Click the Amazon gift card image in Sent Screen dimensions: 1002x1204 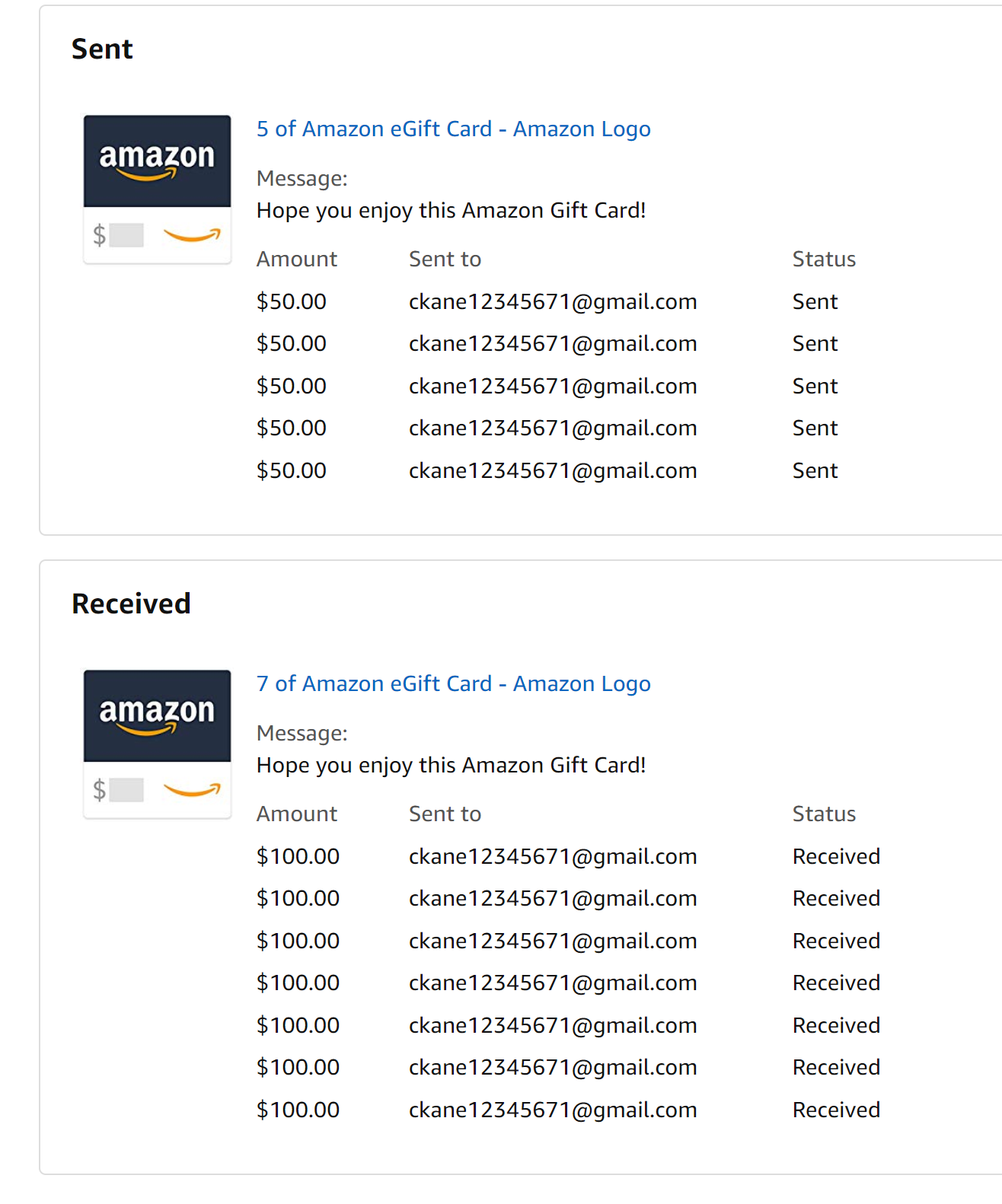pos(157,190)
